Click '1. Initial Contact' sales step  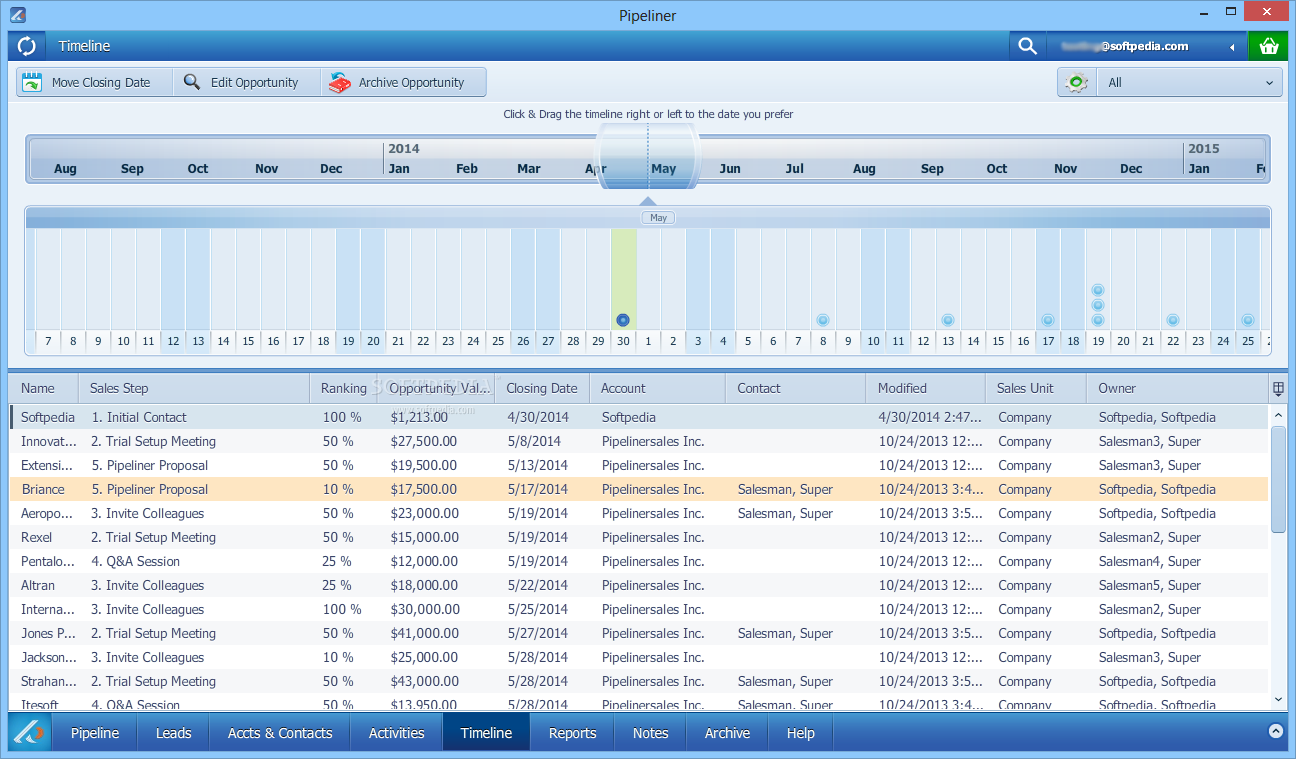coord(139,417)
